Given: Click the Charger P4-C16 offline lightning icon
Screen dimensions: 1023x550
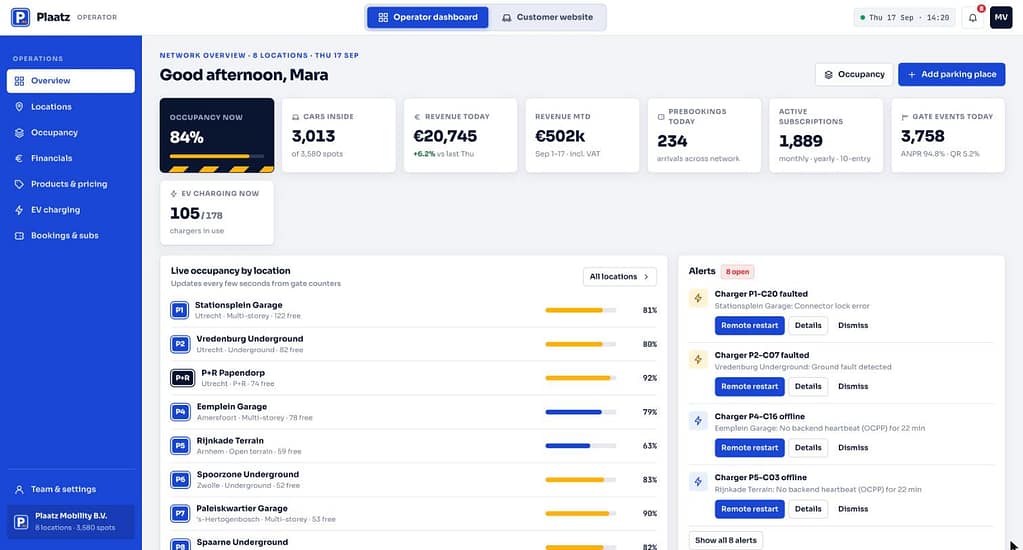Looking at the screenshot, I should tap(698, 421).
